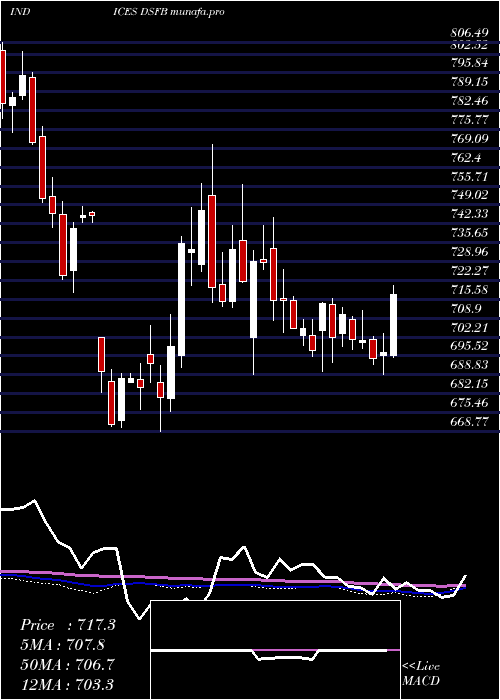Click the 50MA : 706.7 readout

pyautogui.click(x=68, y=664)
